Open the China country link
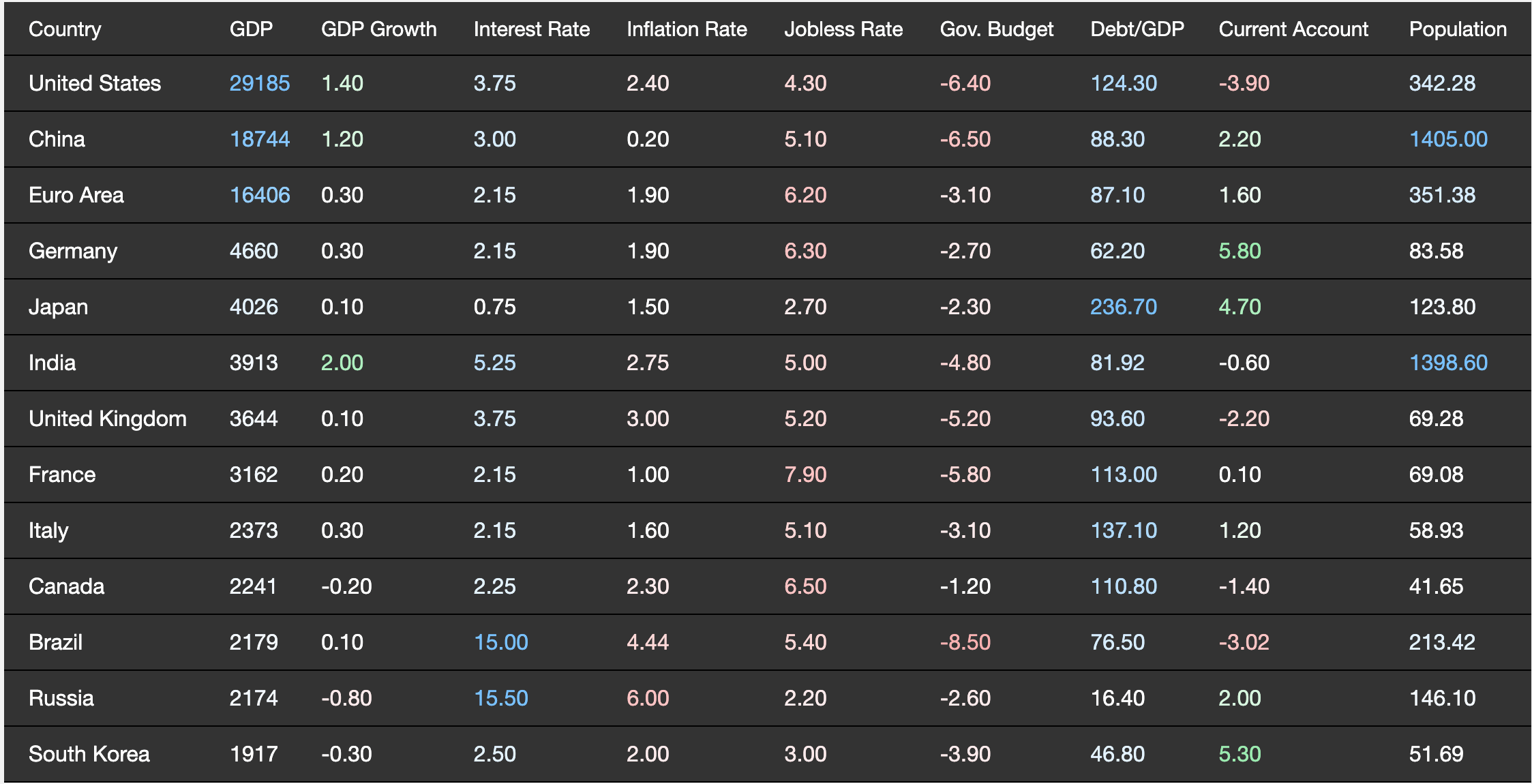Viewport: 1532px width, 784px height. coord(57,139)
